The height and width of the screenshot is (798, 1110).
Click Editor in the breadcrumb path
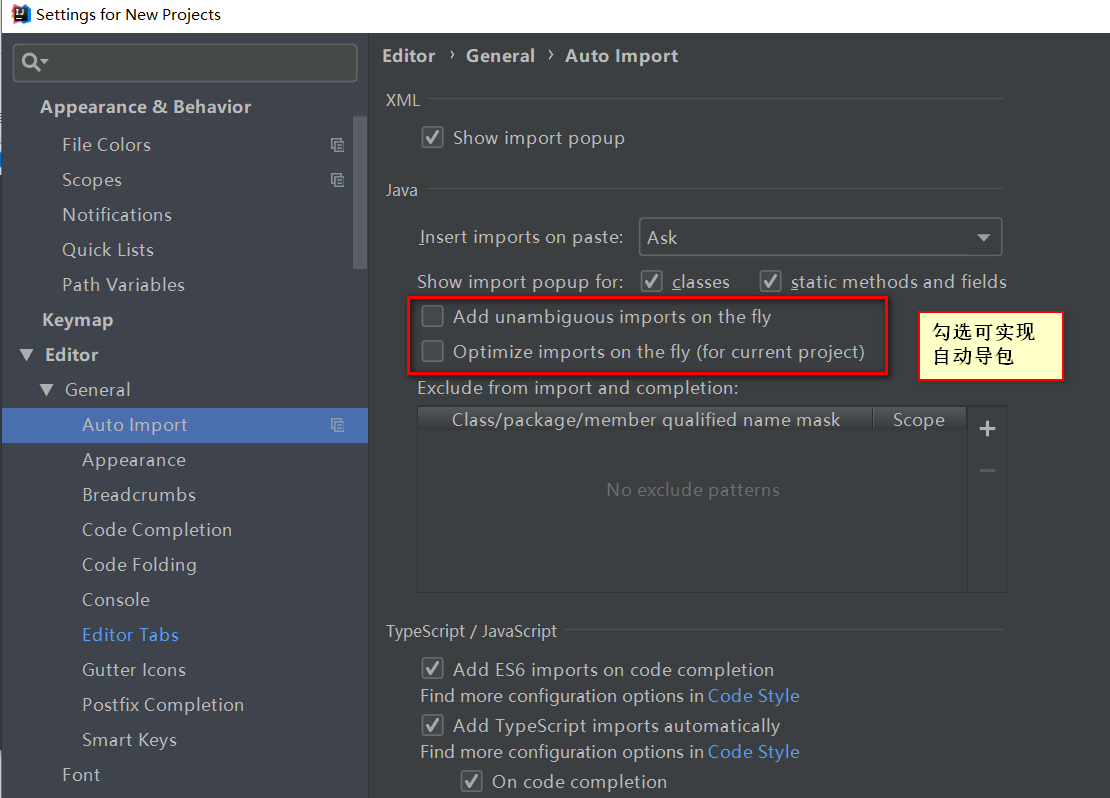[x=408, y=56]
